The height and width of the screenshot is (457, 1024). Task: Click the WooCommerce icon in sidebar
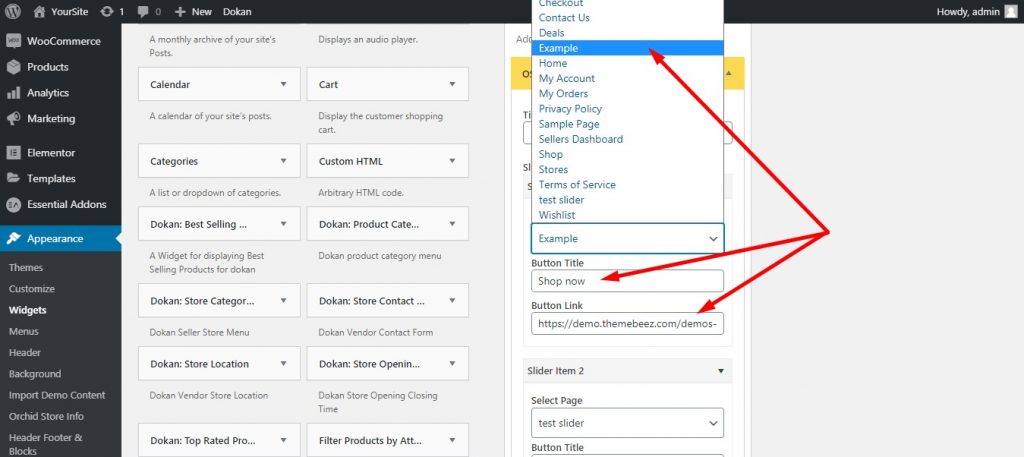pyautogui.click(x=14, y=41)
